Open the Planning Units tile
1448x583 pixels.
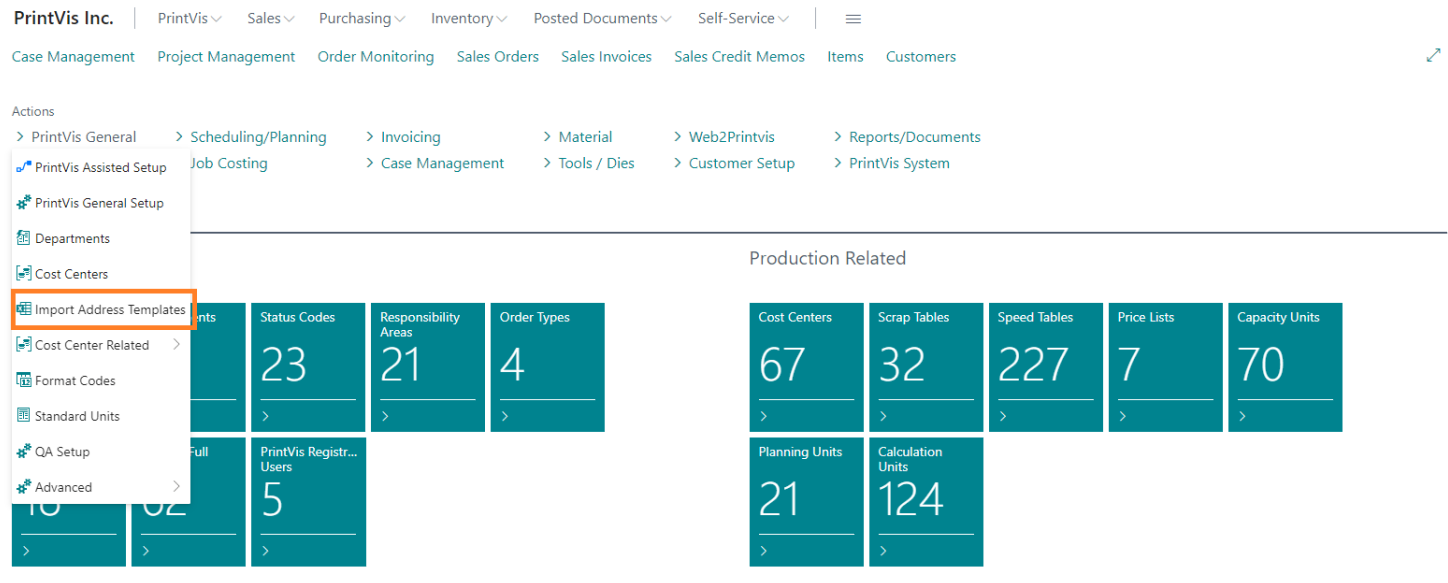click(806, 502)
